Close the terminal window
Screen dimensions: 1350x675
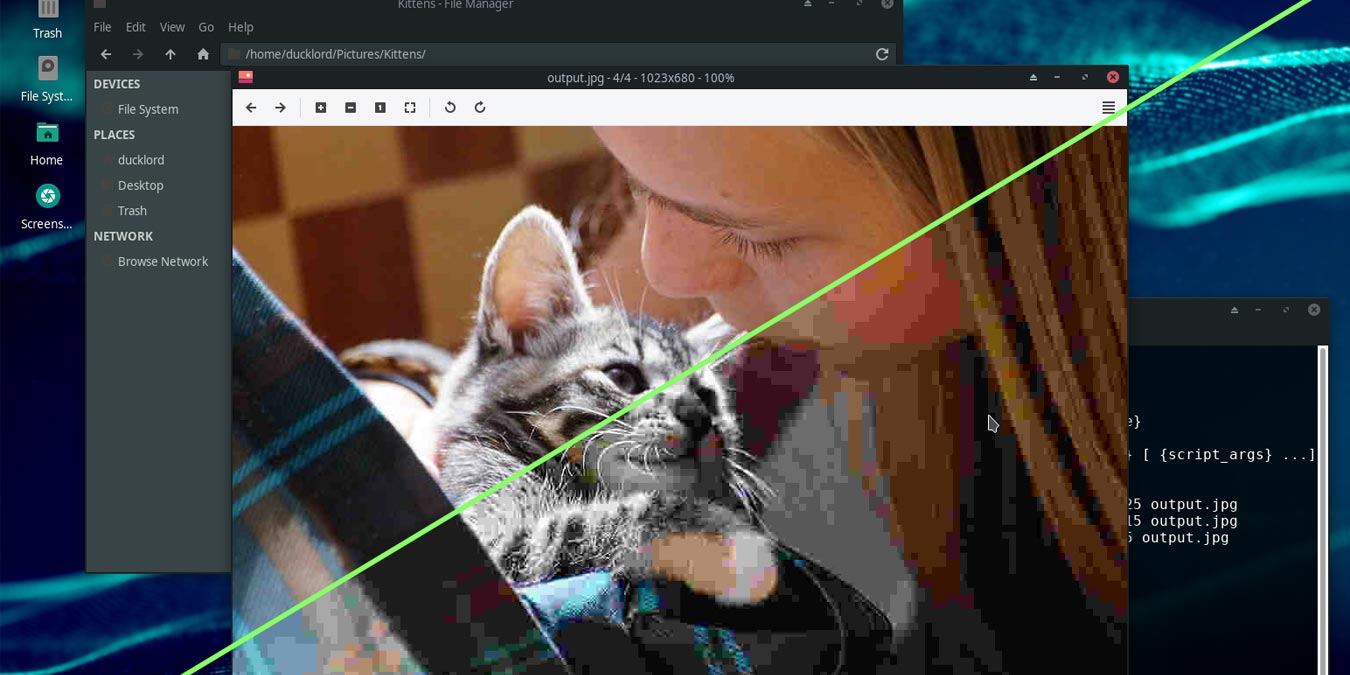click(x=1314, y=310)
